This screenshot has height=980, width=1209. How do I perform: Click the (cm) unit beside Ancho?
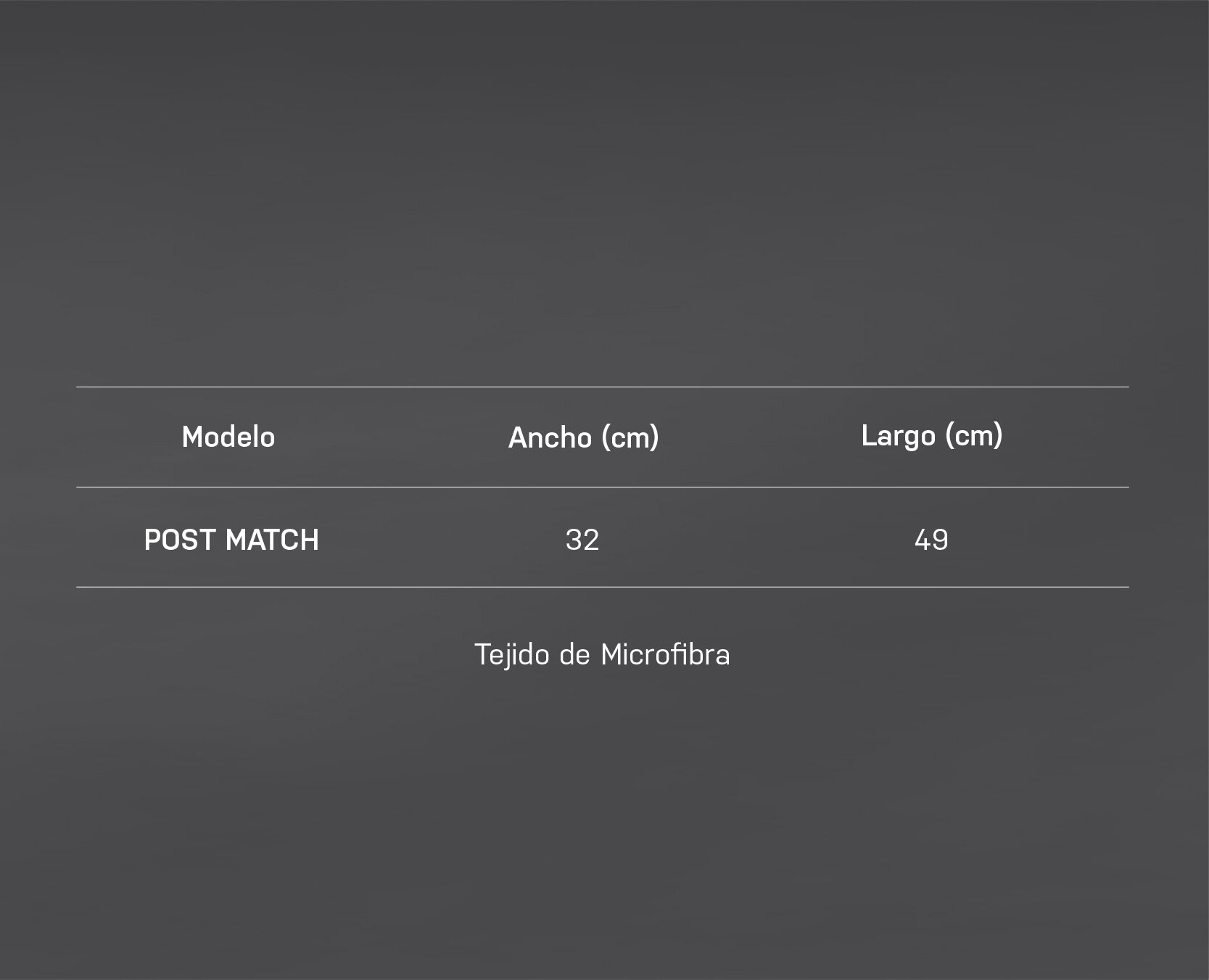(x=630, y=437)
